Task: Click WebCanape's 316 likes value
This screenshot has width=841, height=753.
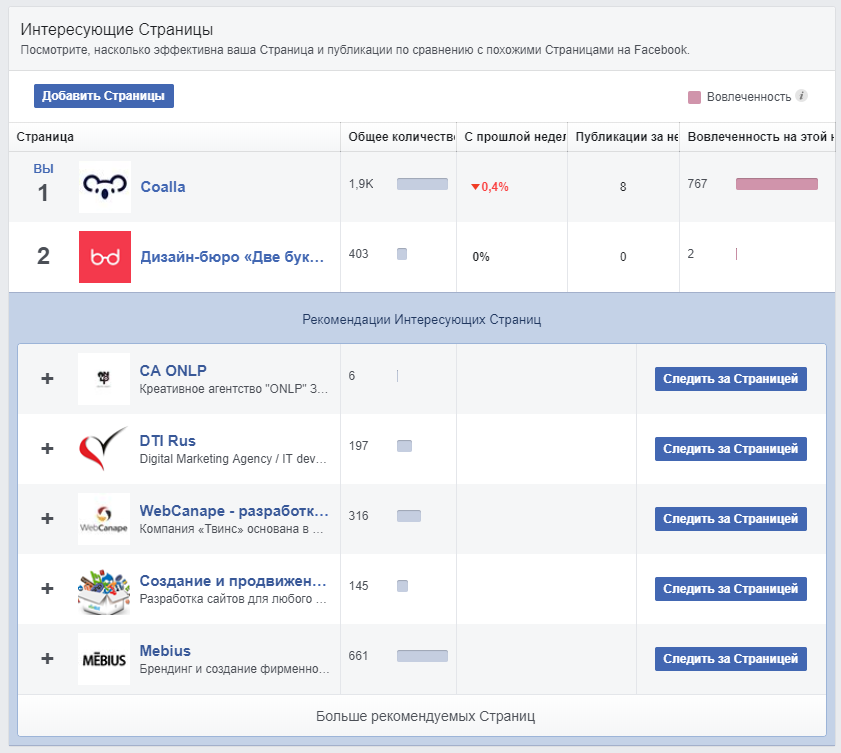Action: pyautogui.click(x=358, y=516)
